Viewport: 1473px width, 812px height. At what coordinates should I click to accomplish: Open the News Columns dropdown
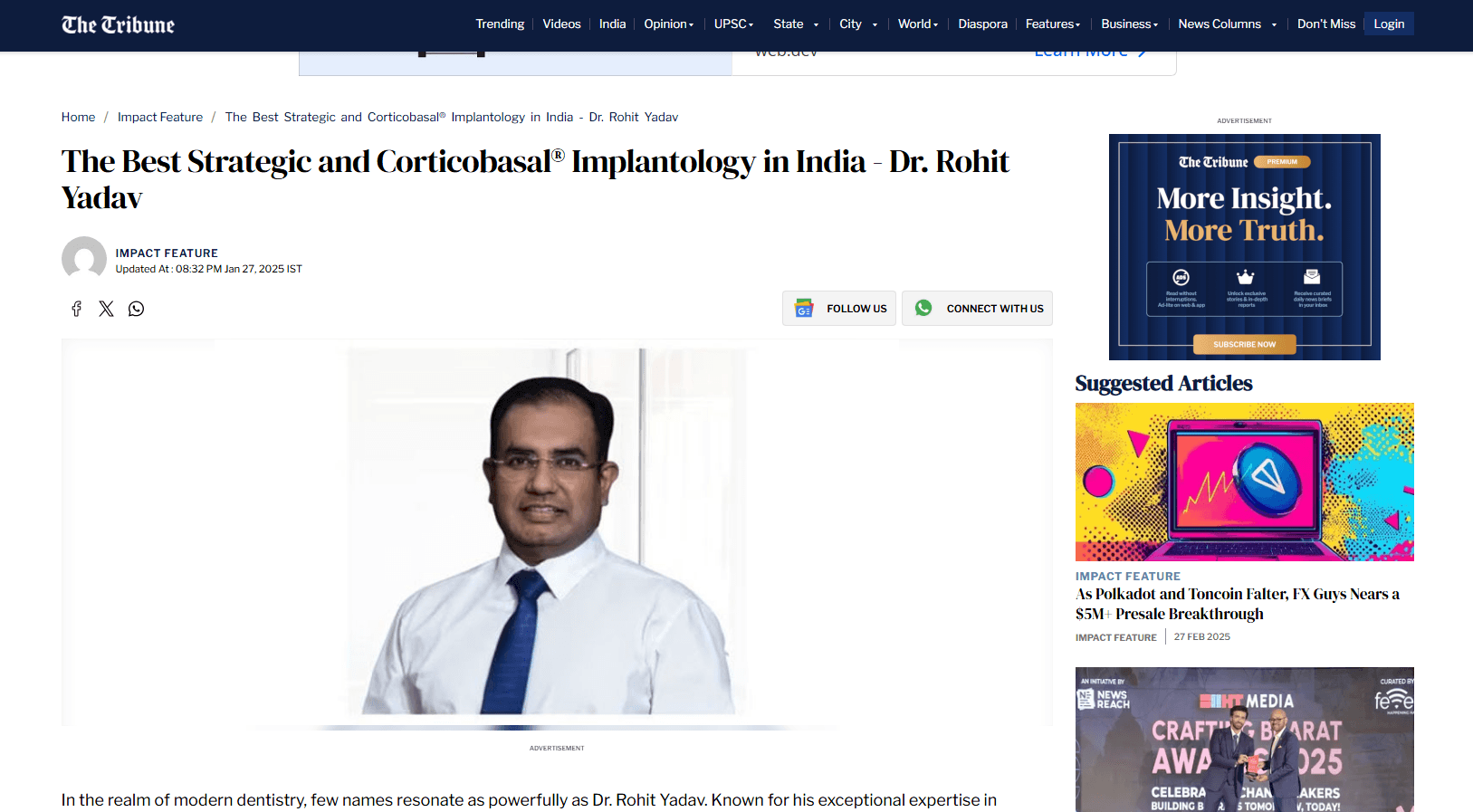coord(1274,25)
